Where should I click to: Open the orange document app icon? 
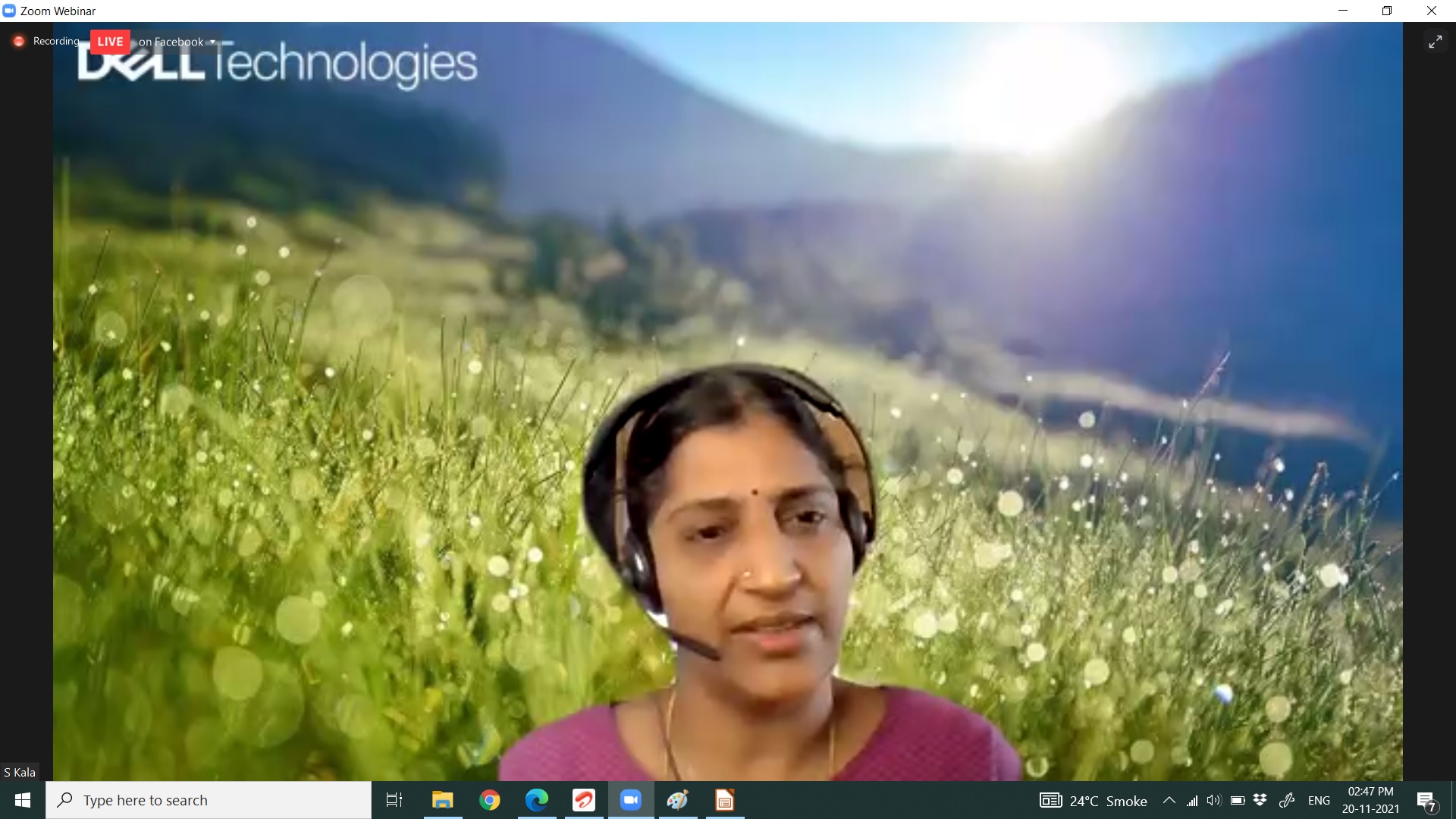724,800
